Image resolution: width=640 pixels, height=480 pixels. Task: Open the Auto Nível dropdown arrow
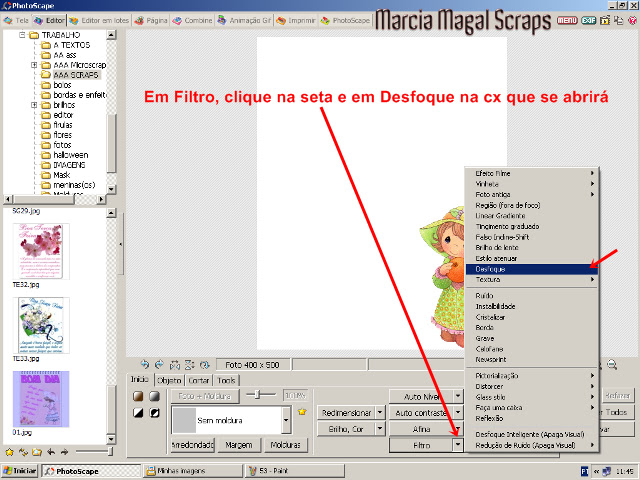click(458, 396)
